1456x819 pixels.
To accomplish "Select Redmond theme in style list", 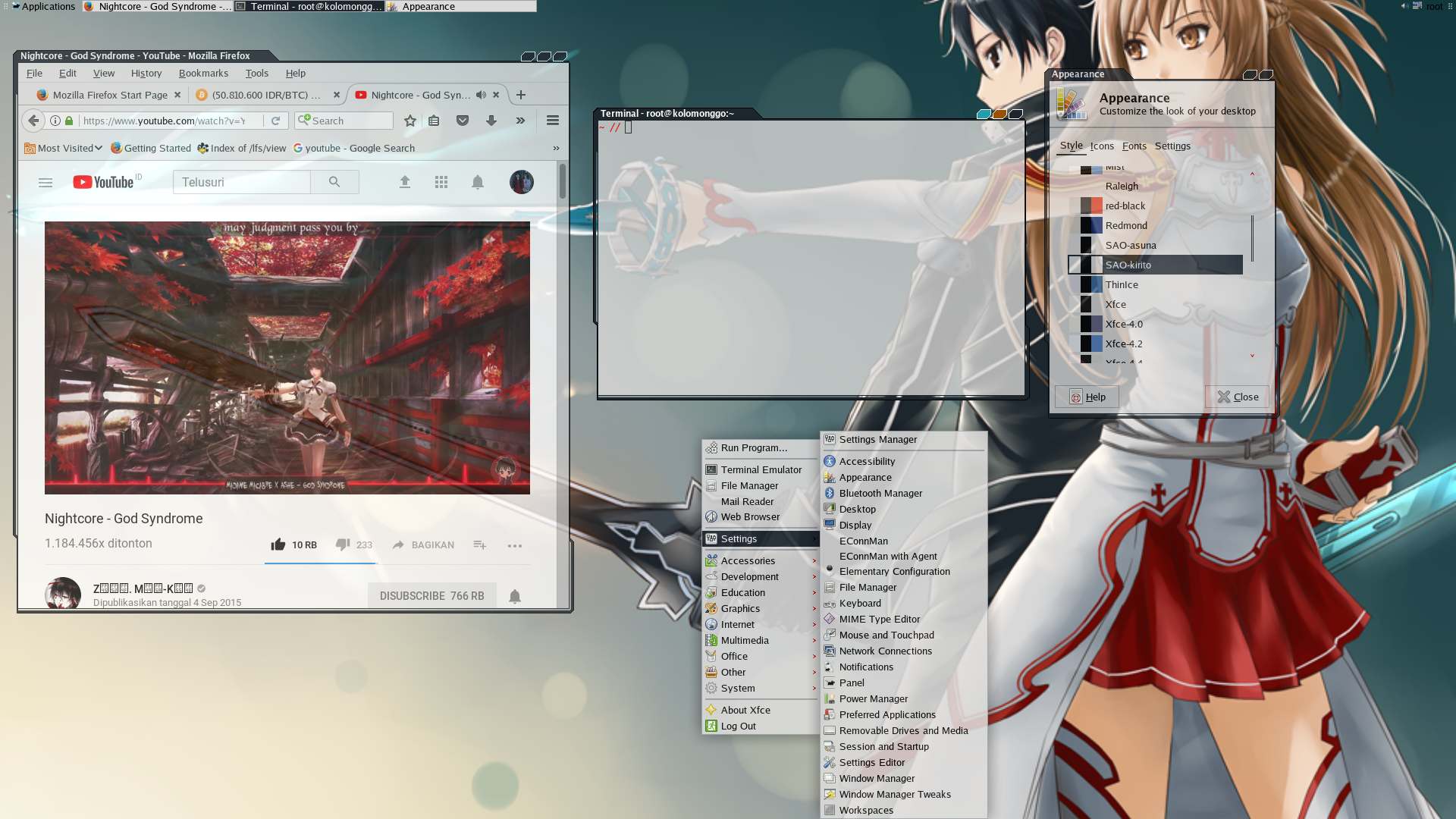I will [x=1155, y=225].
